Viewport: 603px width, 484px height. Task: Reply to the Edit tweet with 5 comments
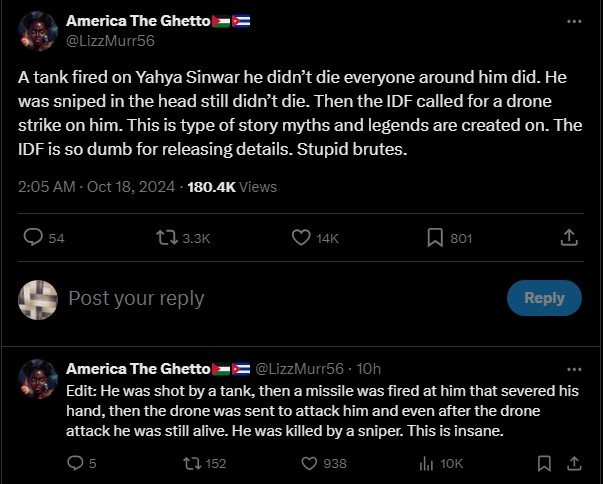(75, 463)
